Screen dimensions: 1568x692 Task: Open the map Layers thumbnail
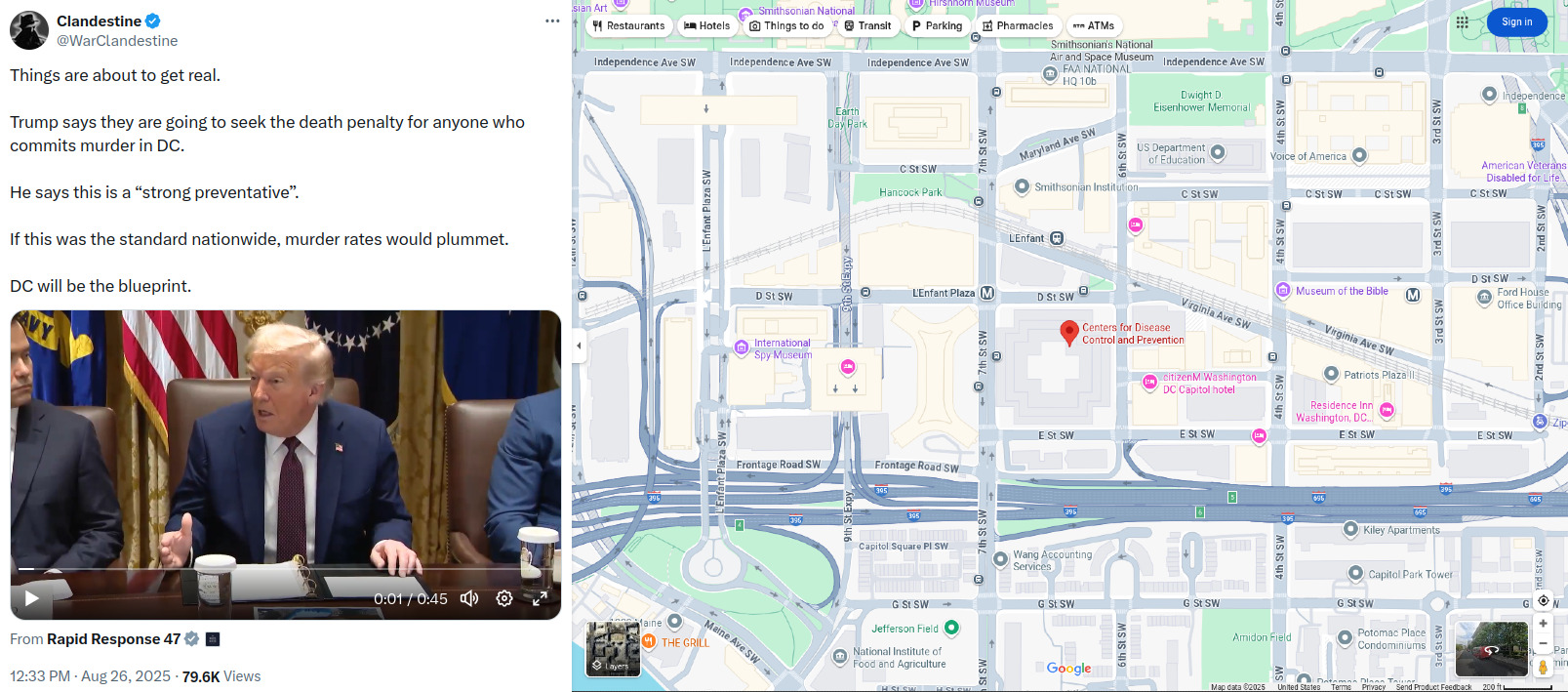pyautogui.click(x=613, y=649)
